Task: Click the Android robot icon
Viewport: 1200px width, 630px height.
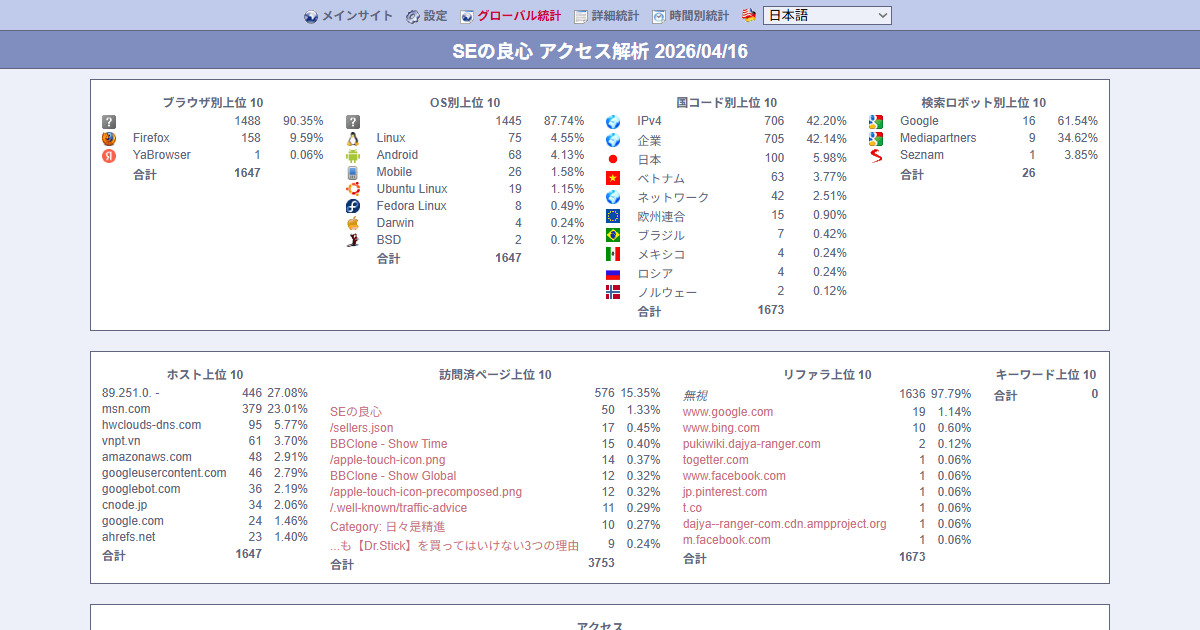Action: coord(352,155)
